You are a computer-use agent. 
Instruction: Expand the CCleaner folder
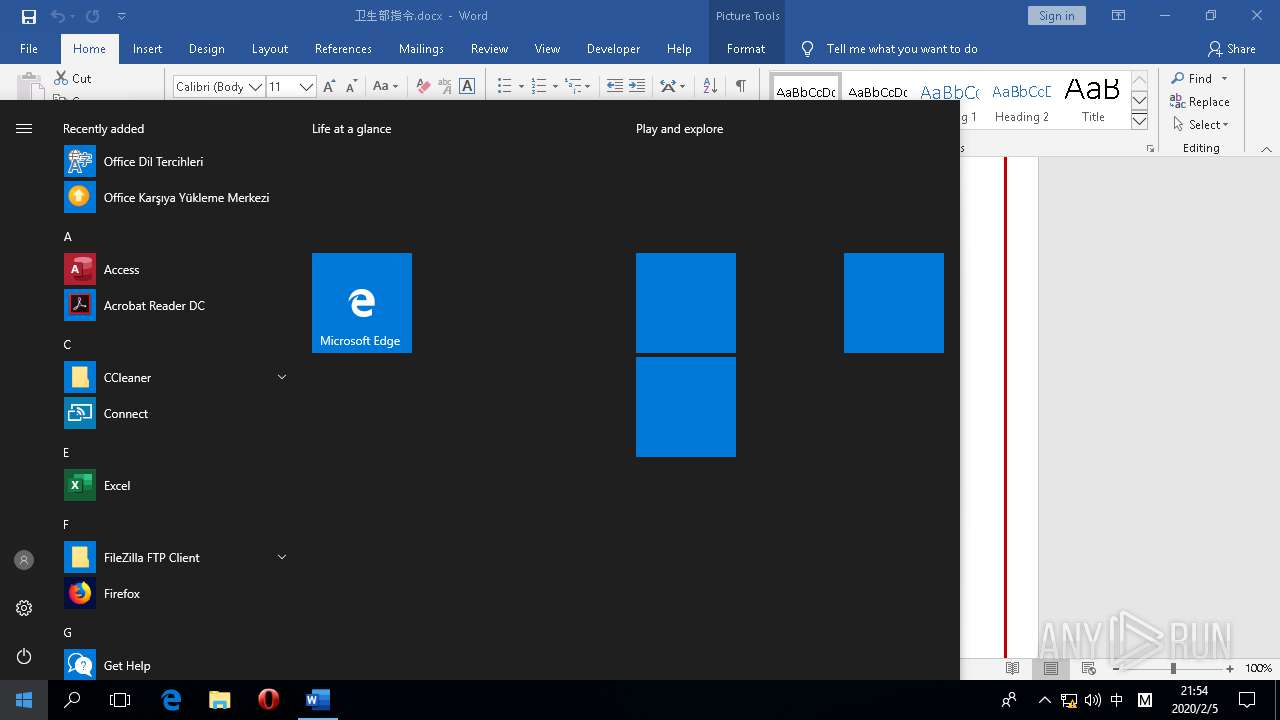282,377
